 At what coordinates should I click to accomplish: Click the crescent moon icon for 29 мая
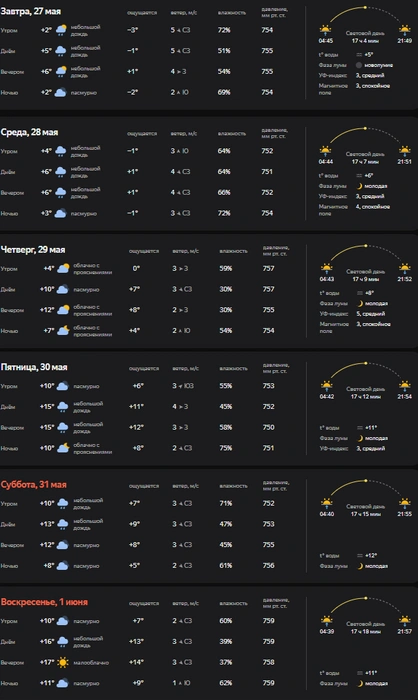[x=359, y=304]
